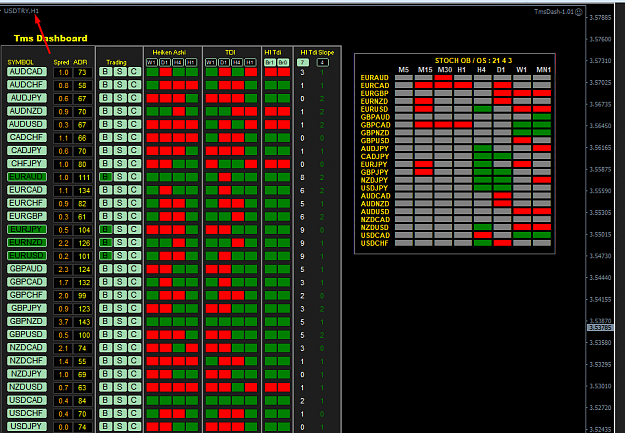
Task: Click the highlighted B button for EURJPY
Action: [105, 230]
